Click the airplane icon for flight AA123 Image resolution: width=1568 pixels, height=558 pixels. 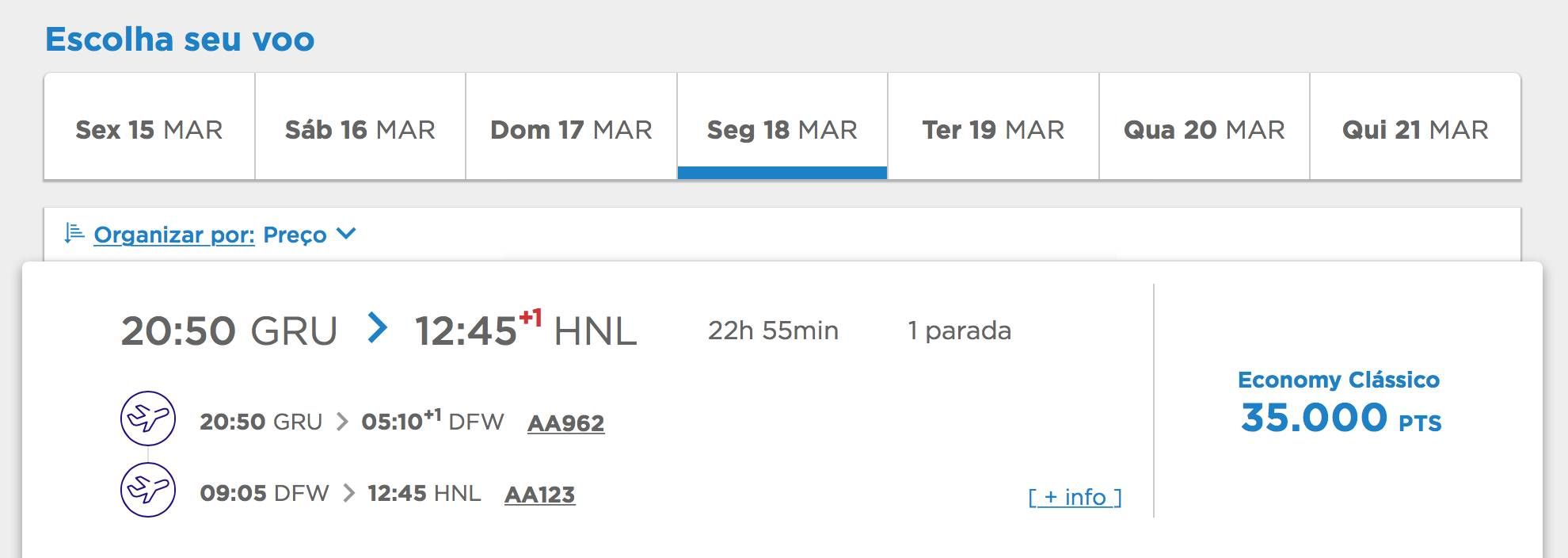[x=148, y=490]
